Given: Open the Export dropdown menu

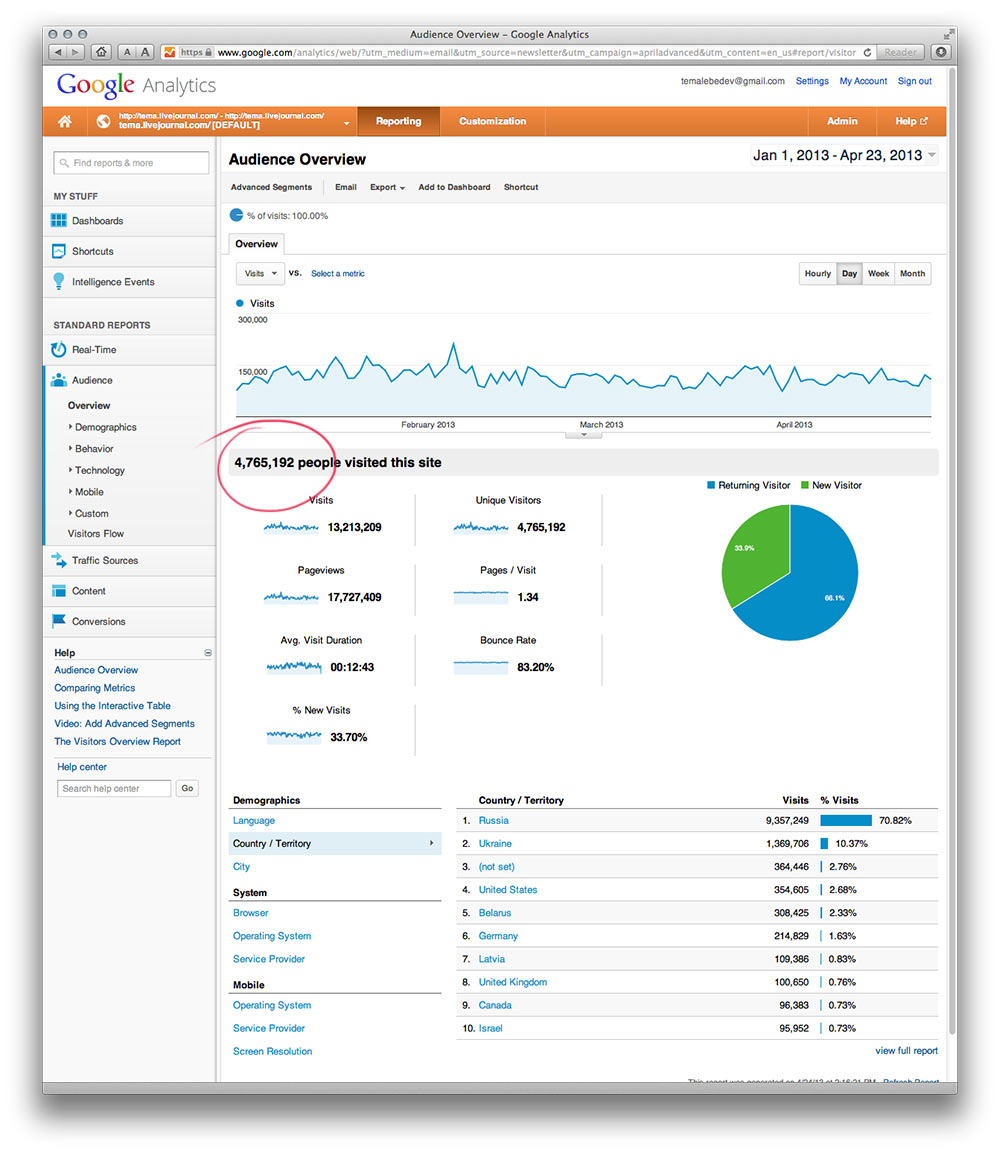Looking at the screenshot, I should click(x=388, y=188).
